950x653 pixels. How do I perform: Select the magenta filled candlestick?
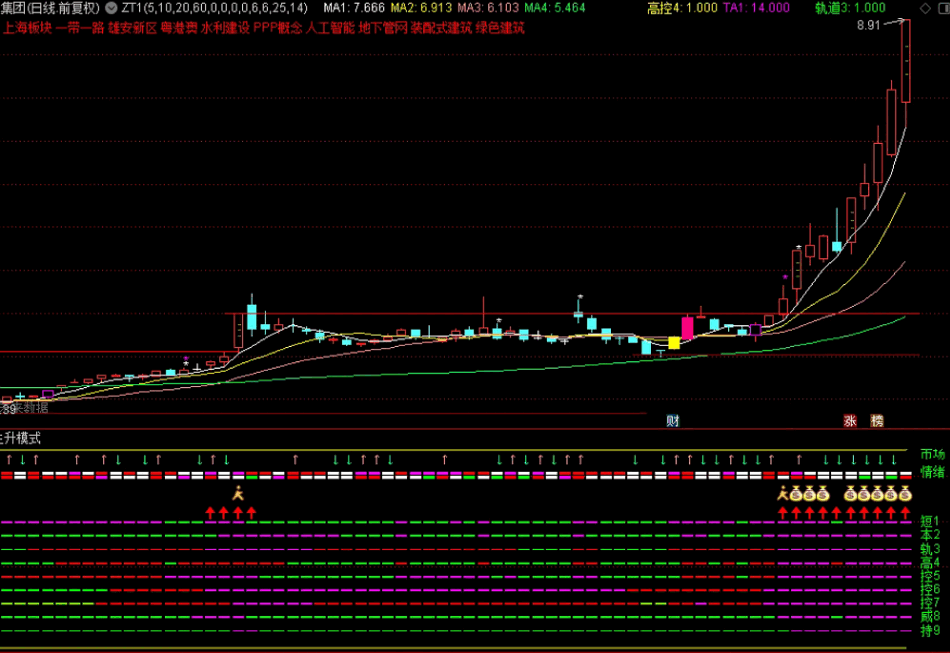click(x=687, y=328)
